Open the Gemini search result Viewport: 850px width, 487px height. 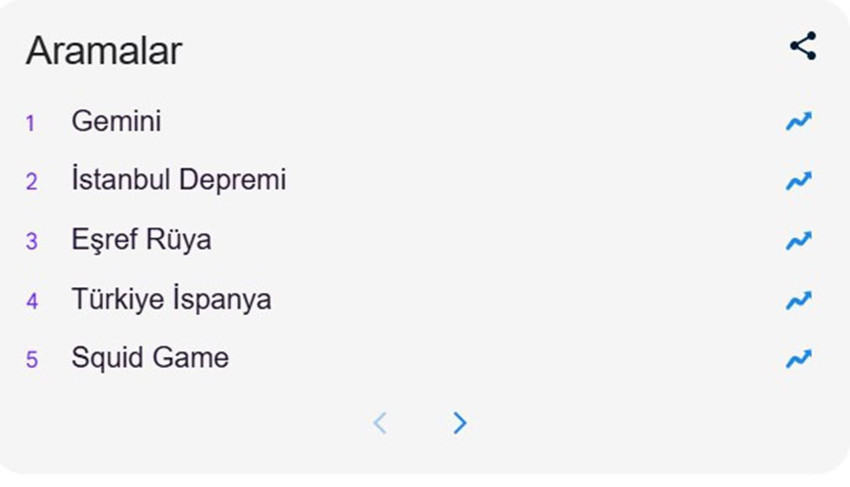tap(116, 122)
